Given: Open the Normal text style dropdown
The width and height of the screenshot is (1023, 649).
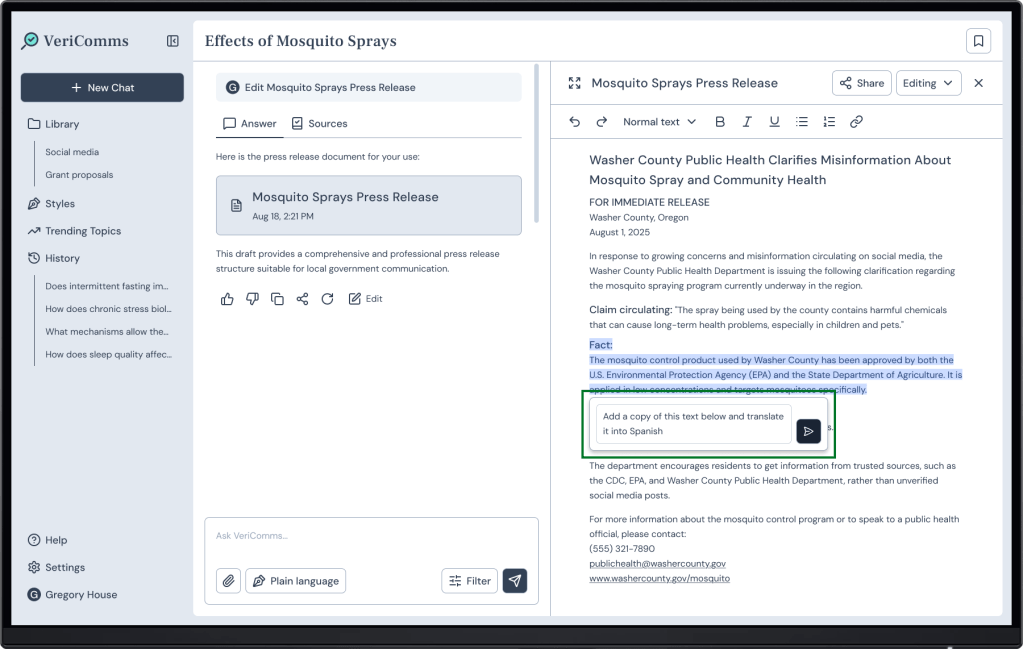Looking at the screenshot, I should pyautogui.click(x=659, y=122).
